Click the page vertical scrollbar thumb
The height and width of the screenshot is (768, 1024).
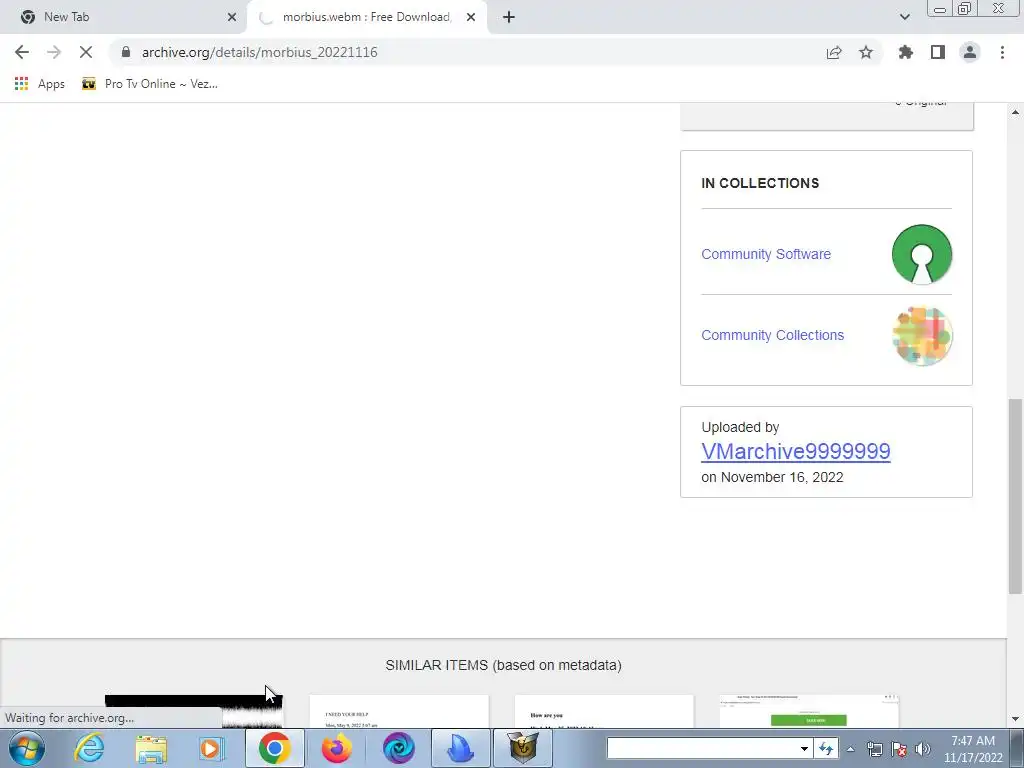tap(1015, 496)
